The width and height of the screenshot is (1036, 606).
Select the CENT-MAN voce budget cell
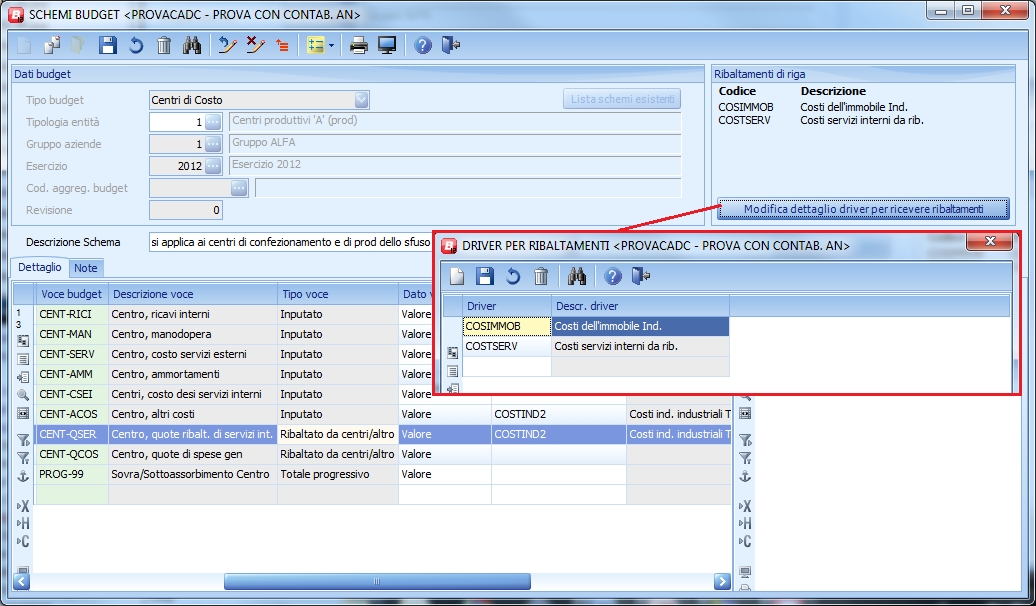click(x=71, y=334)
